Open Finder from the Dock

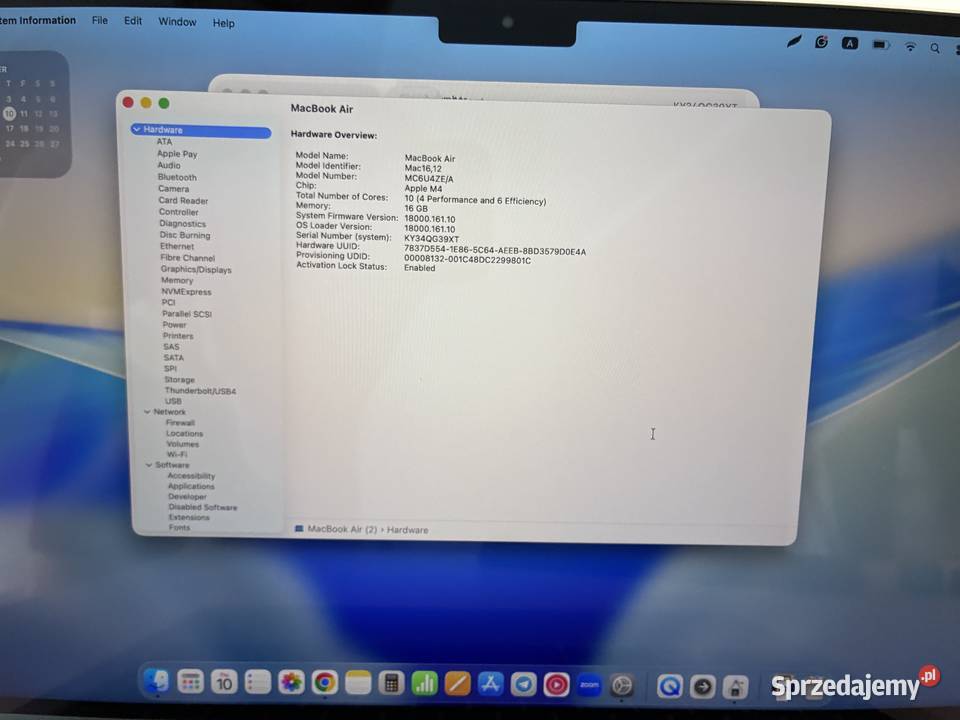click(157, 681)
